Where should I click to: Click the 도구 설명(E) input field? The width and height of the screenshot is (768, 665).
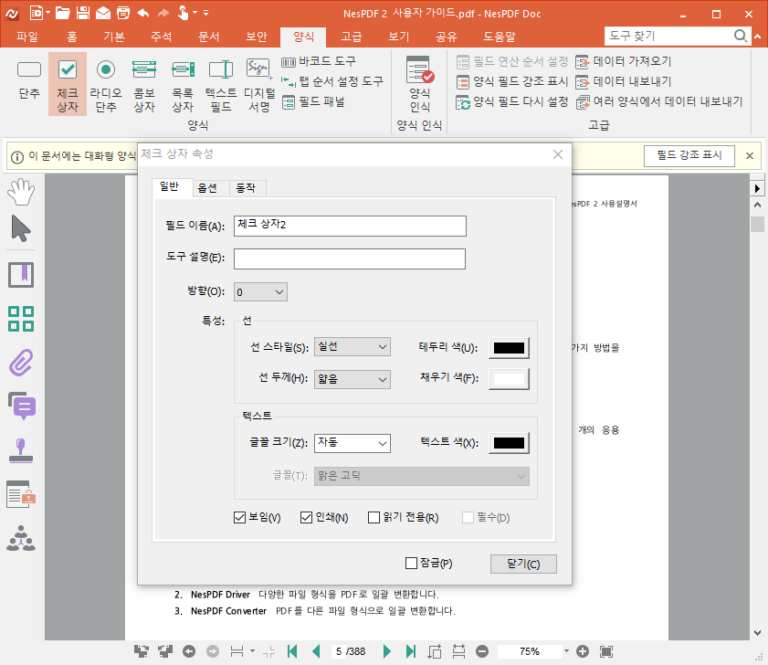tap(350, 259)
